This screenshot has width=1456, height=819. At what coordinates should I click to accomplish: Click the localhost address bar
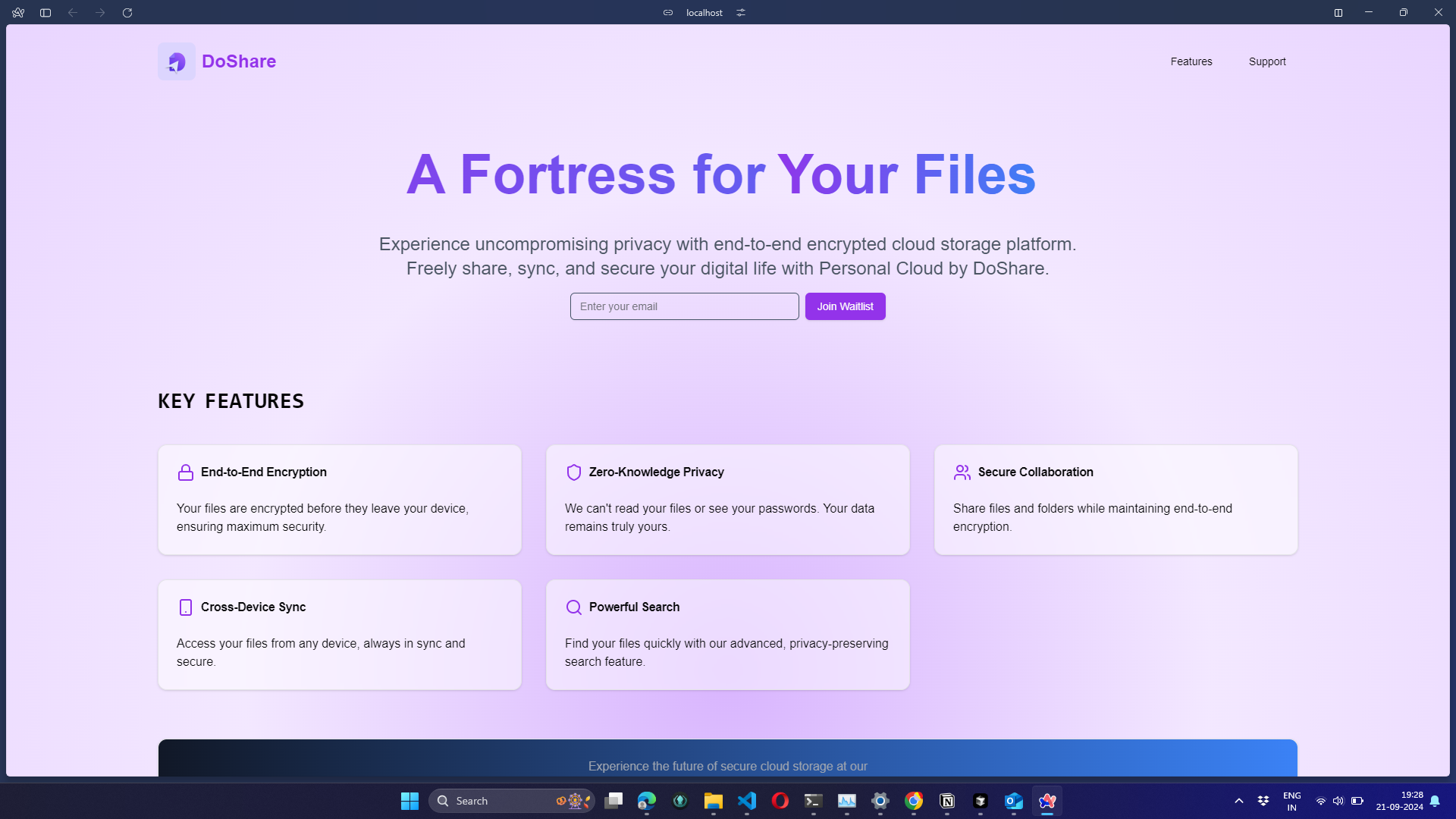[704, 13]
